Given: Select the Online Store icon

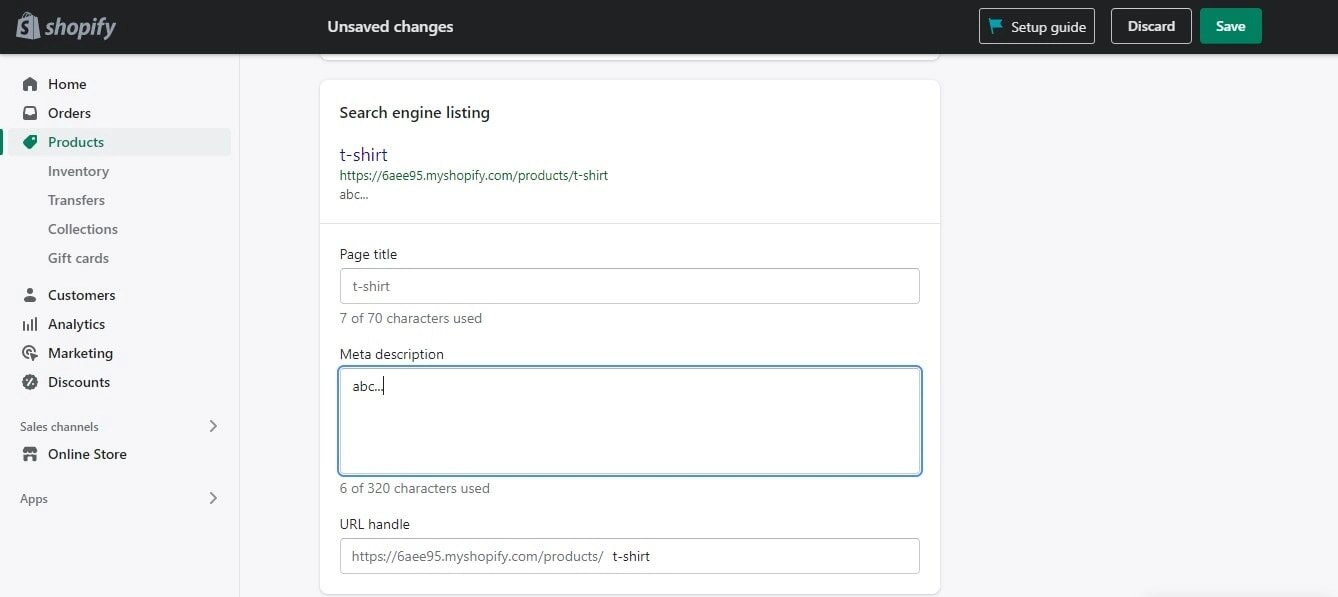Looking at the screenshot, I should pos(31,454).
